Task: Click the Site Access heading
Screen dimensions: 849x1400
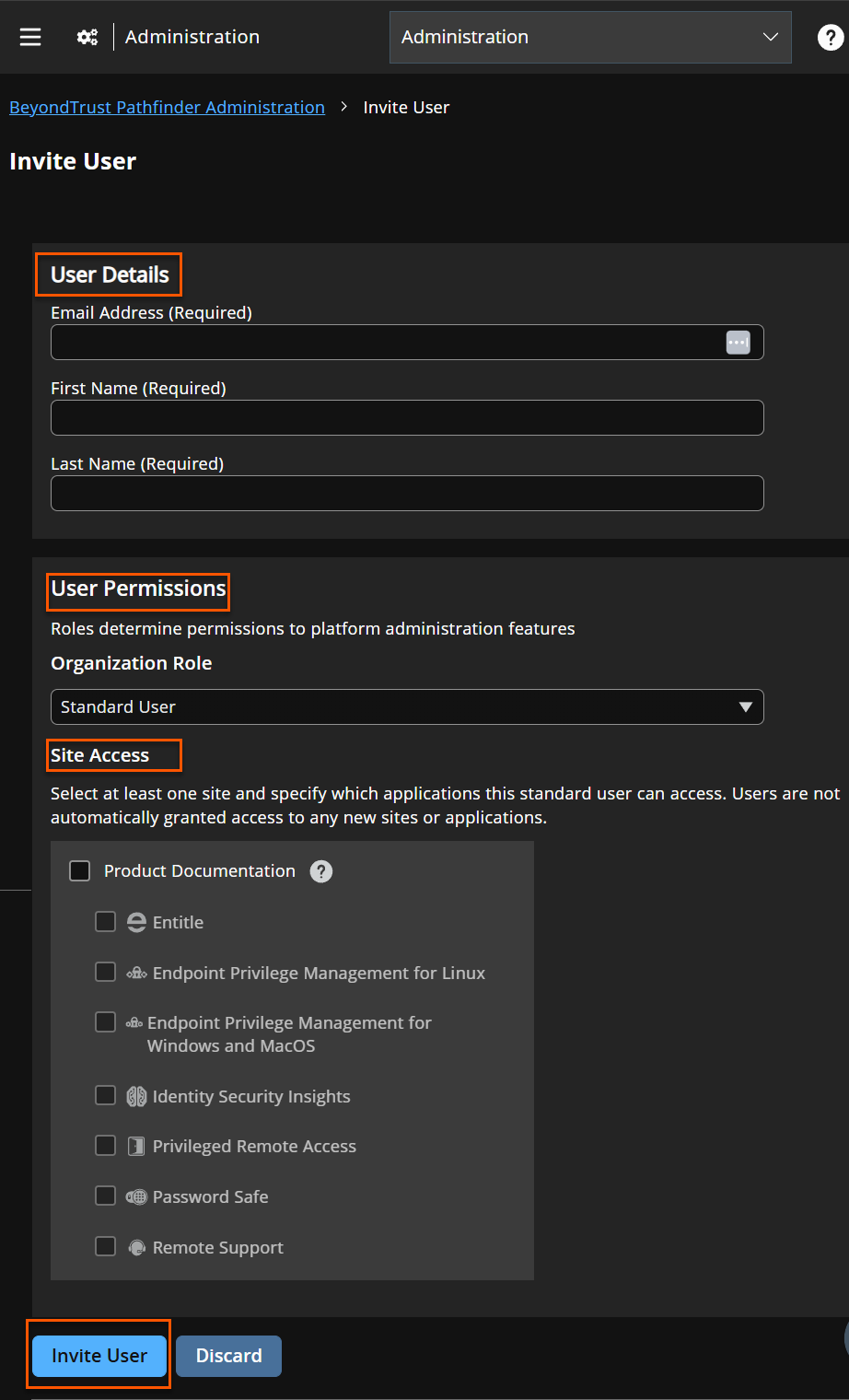Action: tap(99, 755)
